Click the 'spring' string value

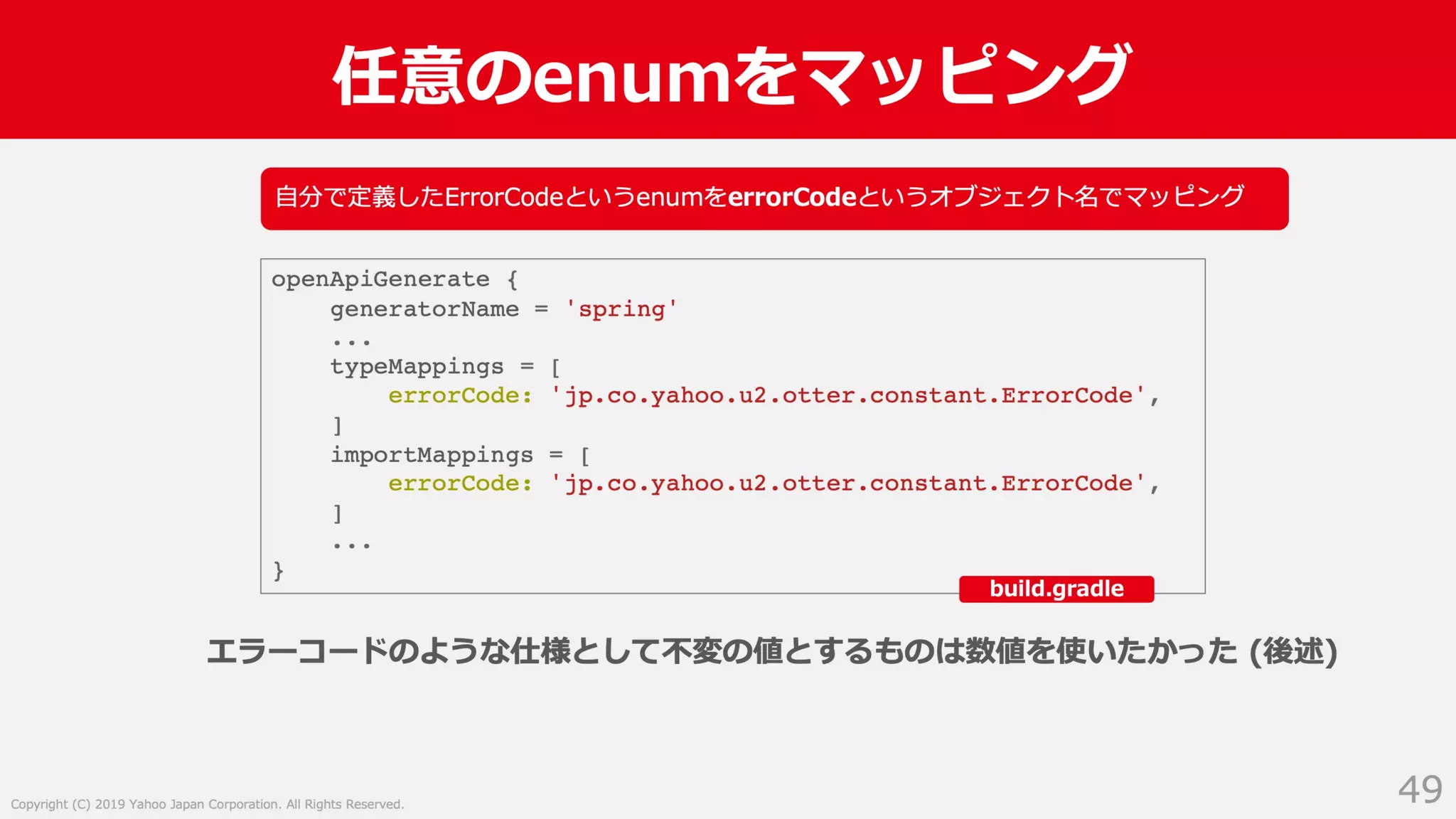point(621,309)
